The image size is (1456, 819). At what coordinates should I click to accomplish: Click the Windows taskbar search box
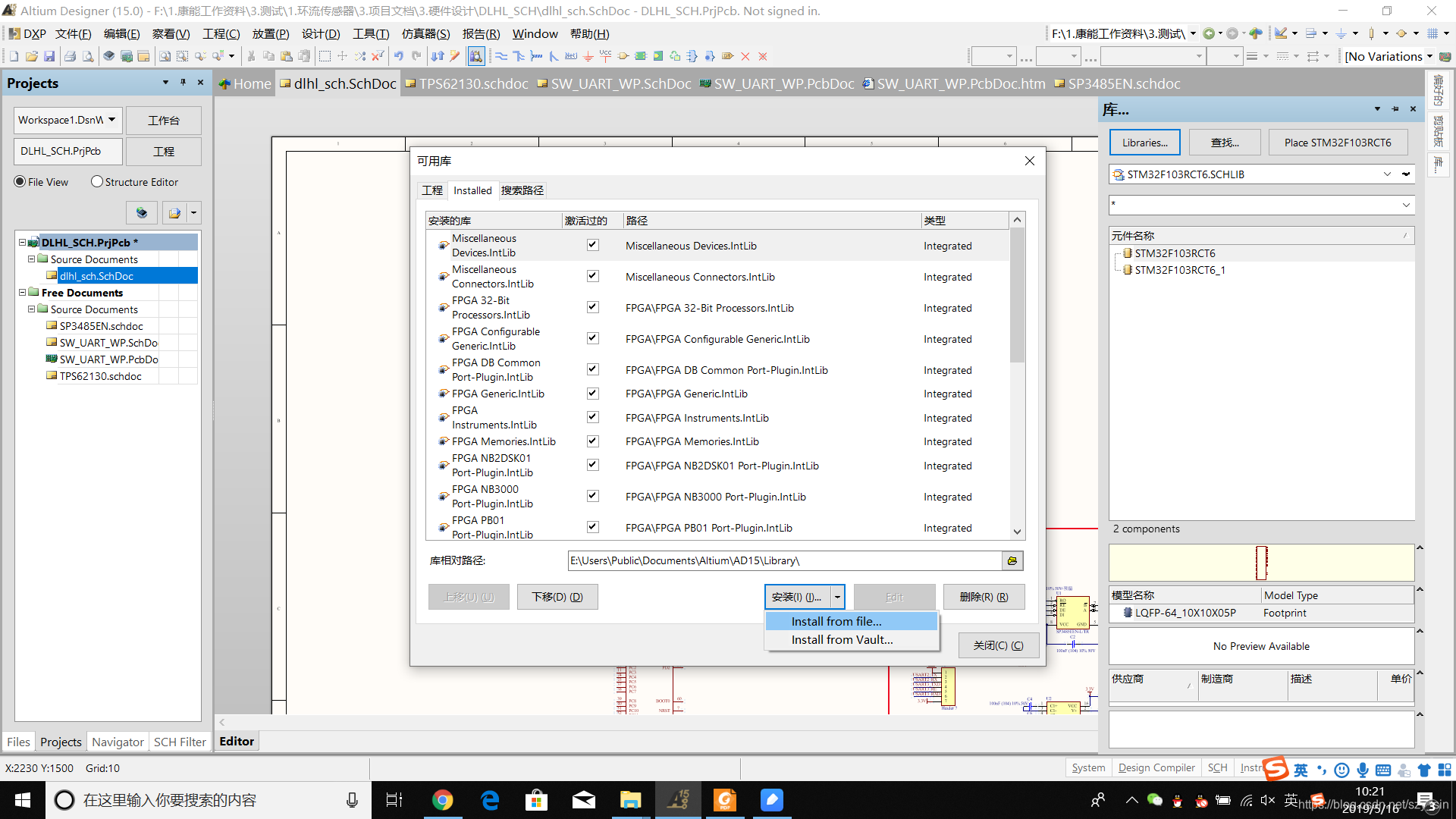click(208, 800)
